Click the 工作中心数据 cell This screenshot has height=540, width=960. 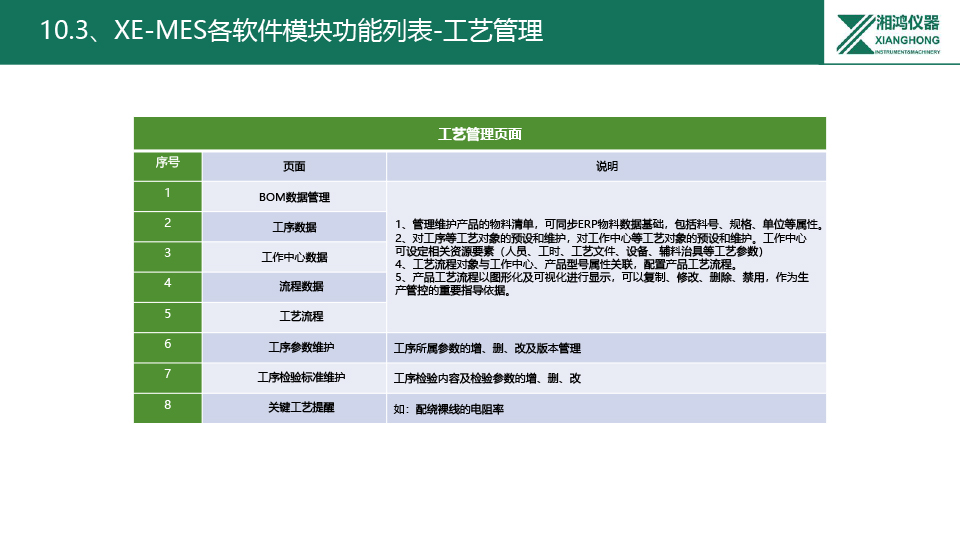tap(294, 257)
